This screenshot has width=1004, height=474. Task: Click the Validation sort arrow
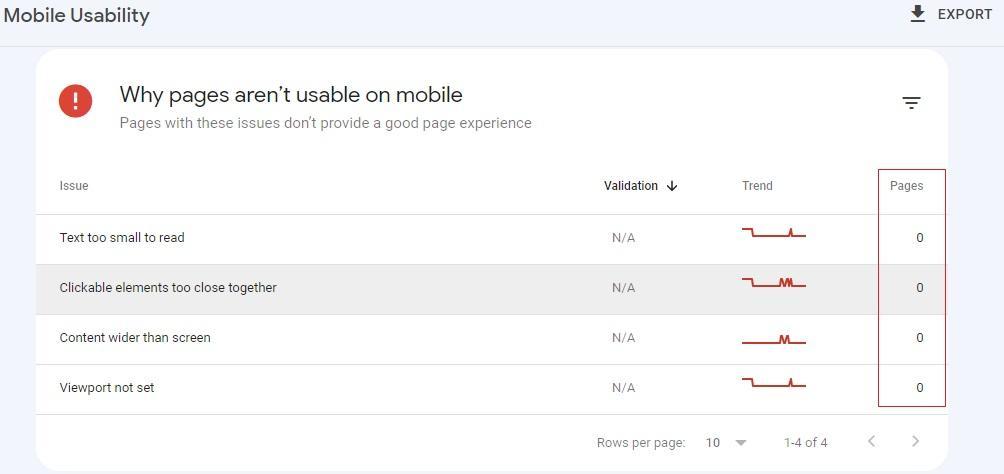[x=672, y=186]
